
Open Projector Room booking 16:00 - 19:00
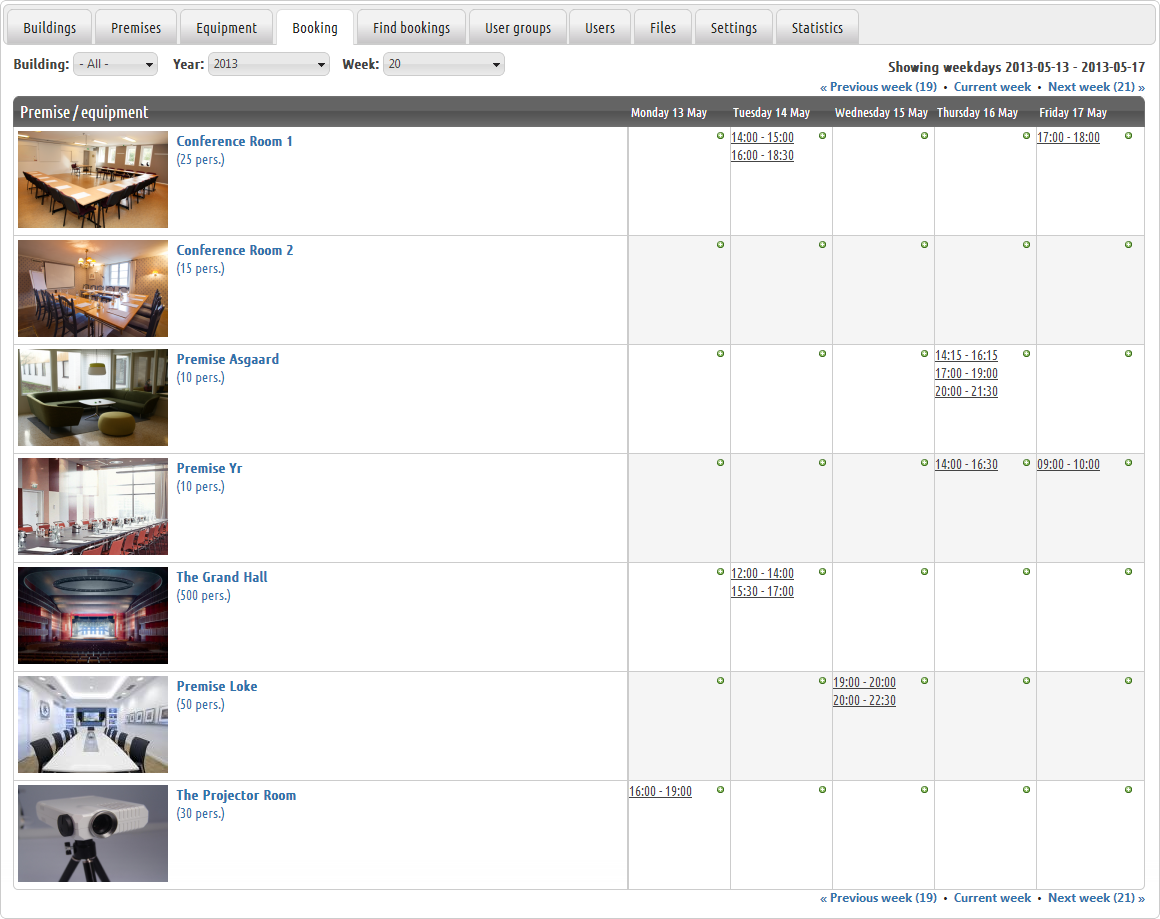(660, 791)
